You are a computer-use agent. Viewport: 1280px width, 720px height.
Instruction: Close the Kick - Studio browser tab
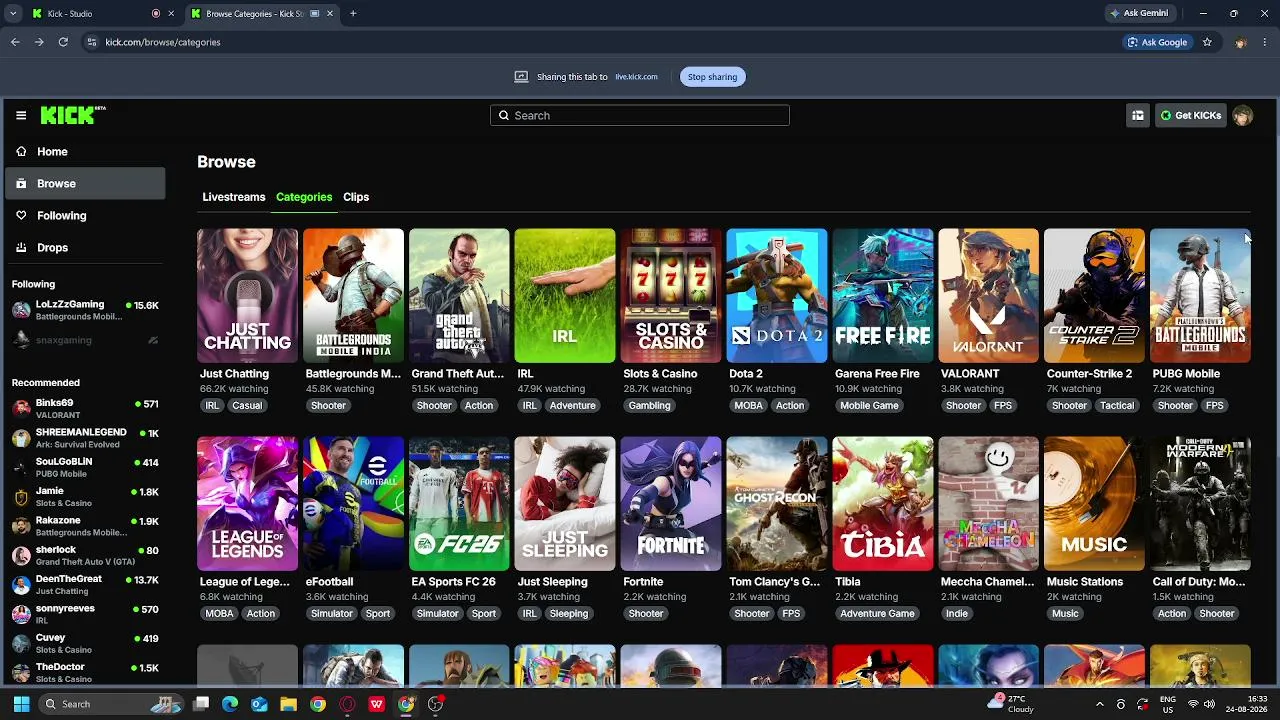pyautogui.click(x=171, y=14)
